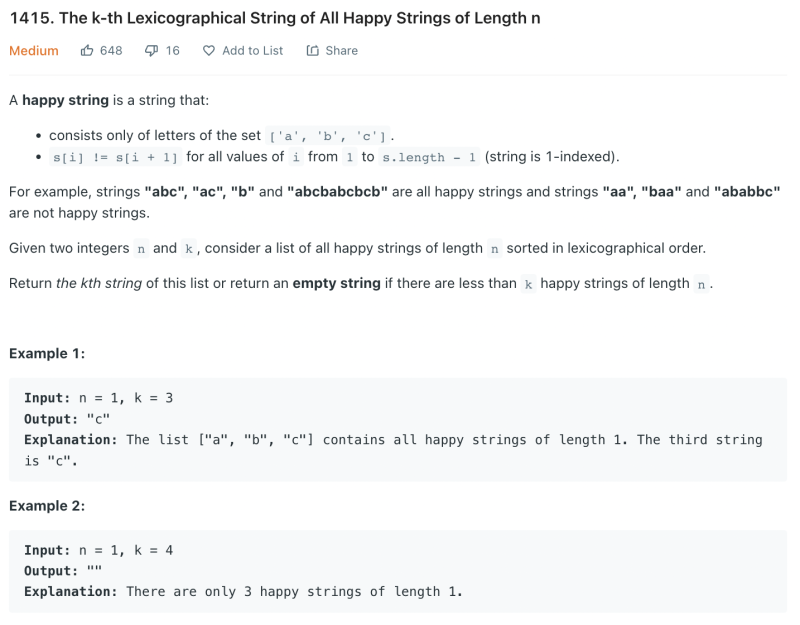The width and height of the screenshot is (800, 625).
Task: Click the 648 likes count
Action: pos(111,50)
